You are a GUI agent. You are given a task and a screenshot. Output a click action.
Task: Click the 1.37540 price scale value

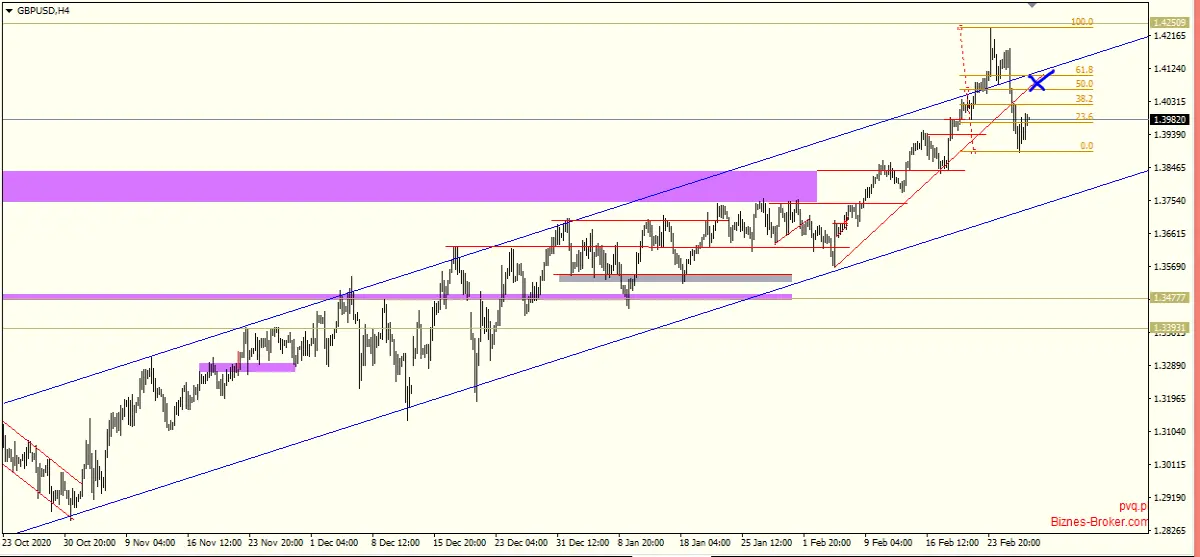point(1169,201)
